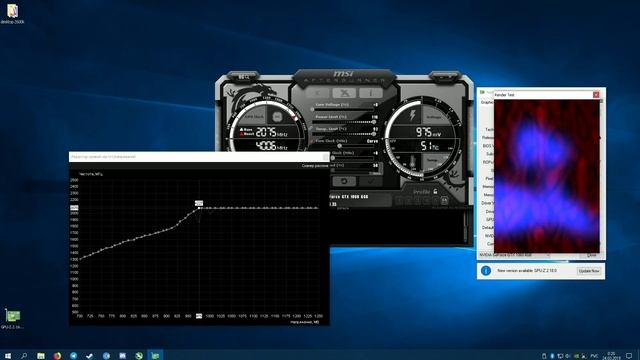Open taskbar search magnifier

[24, 356]
